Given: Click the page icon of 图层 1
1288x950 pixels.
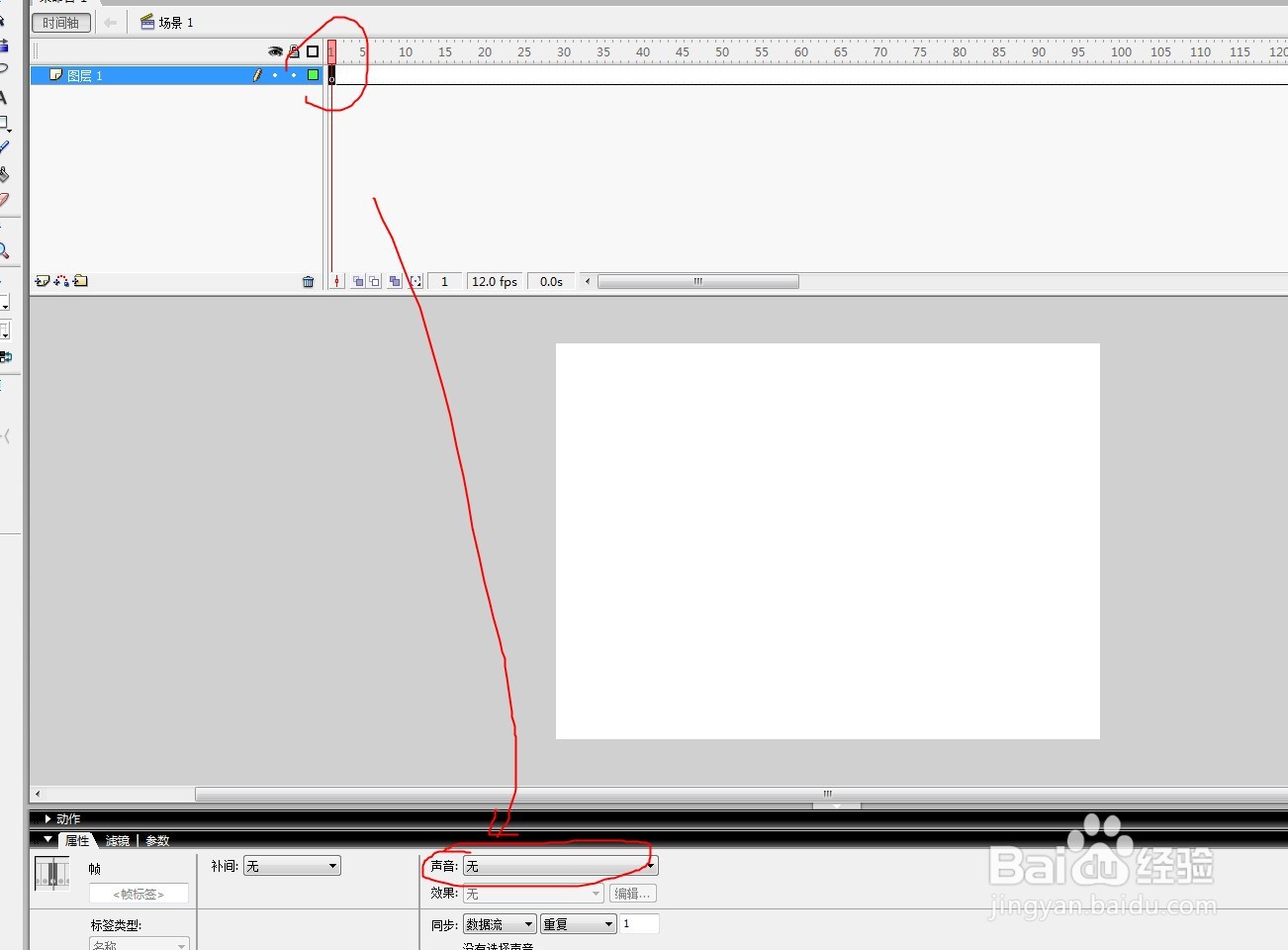Looking at the screenshot, I should pos(56,75).
